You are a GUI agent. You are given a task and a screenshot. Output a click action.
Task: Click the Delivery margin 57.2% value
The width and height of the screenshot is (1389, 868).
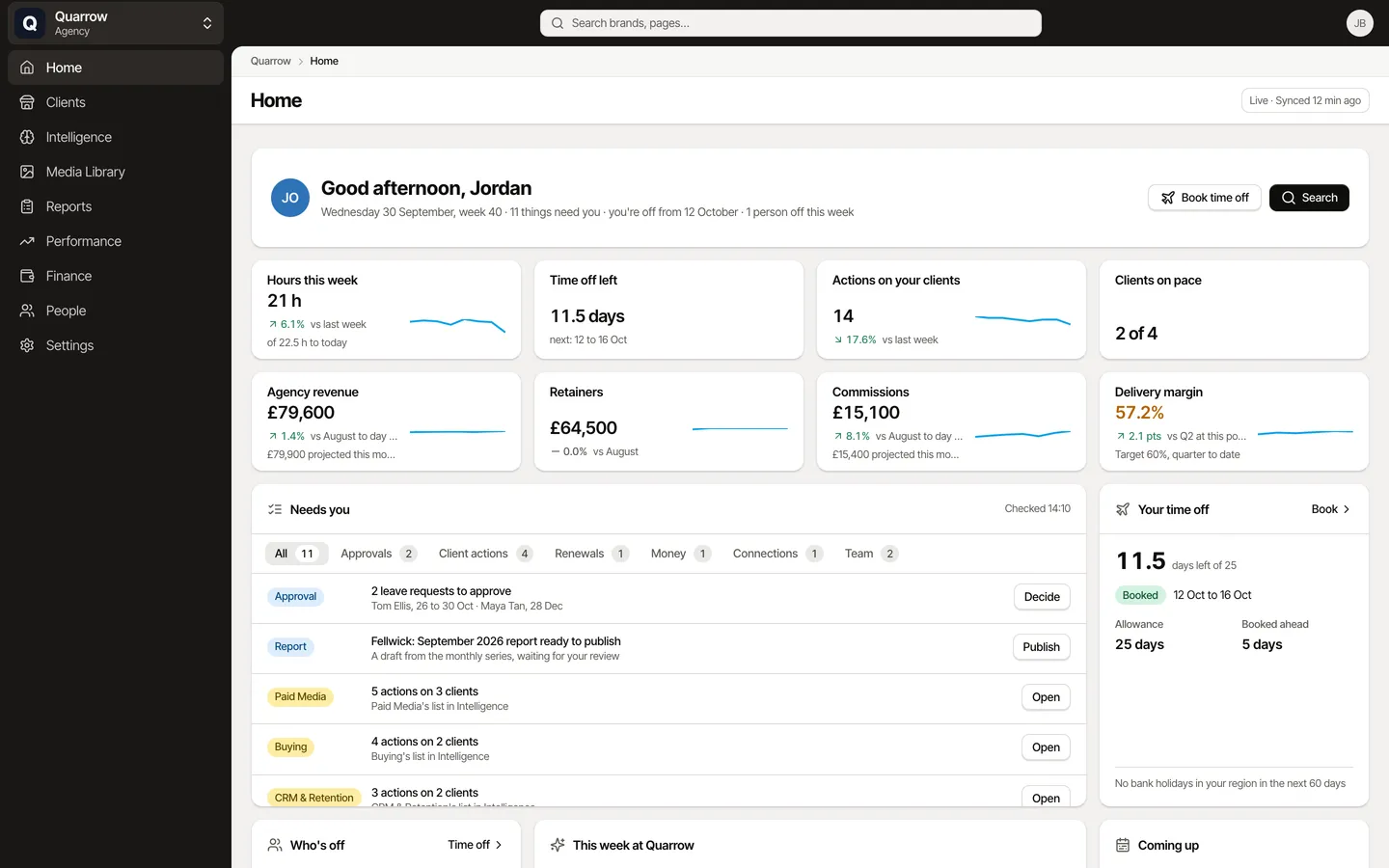click(1139, 413)
